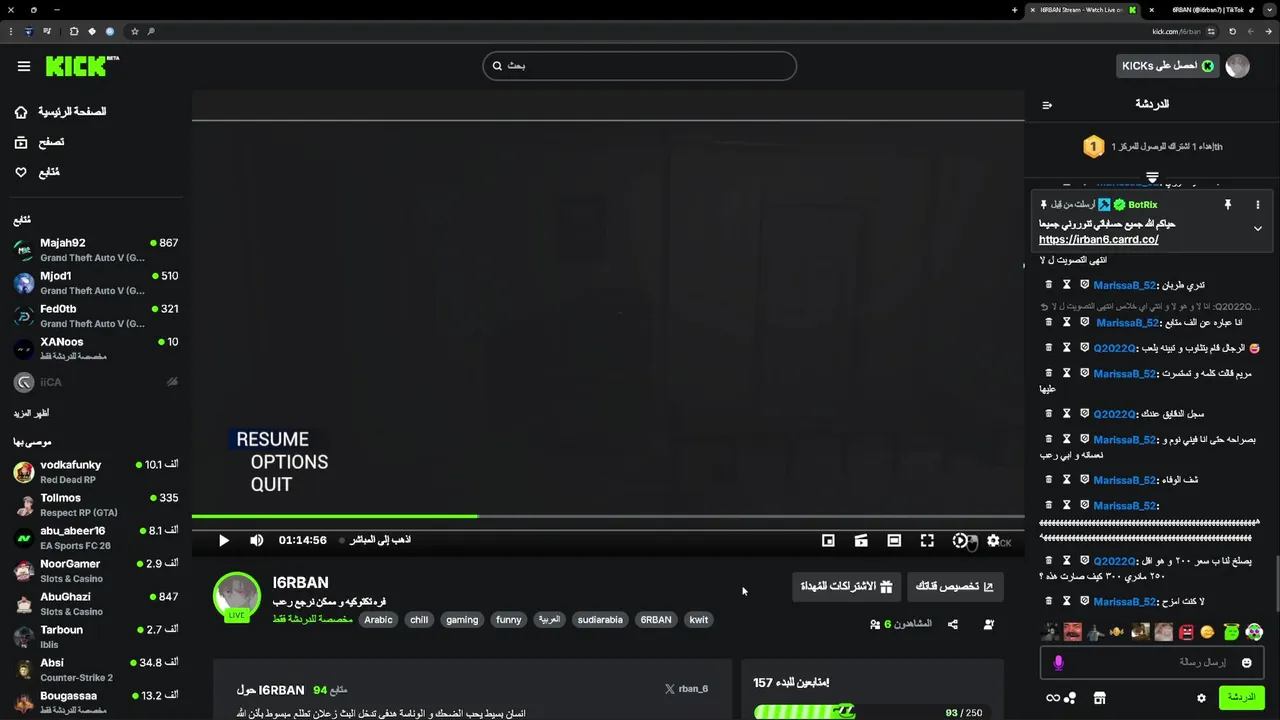This screenshot has width=1280, height=720.
Task: Open I6RBAN streamer avatar
Action: pyautogui.click(x=237, y=596)
